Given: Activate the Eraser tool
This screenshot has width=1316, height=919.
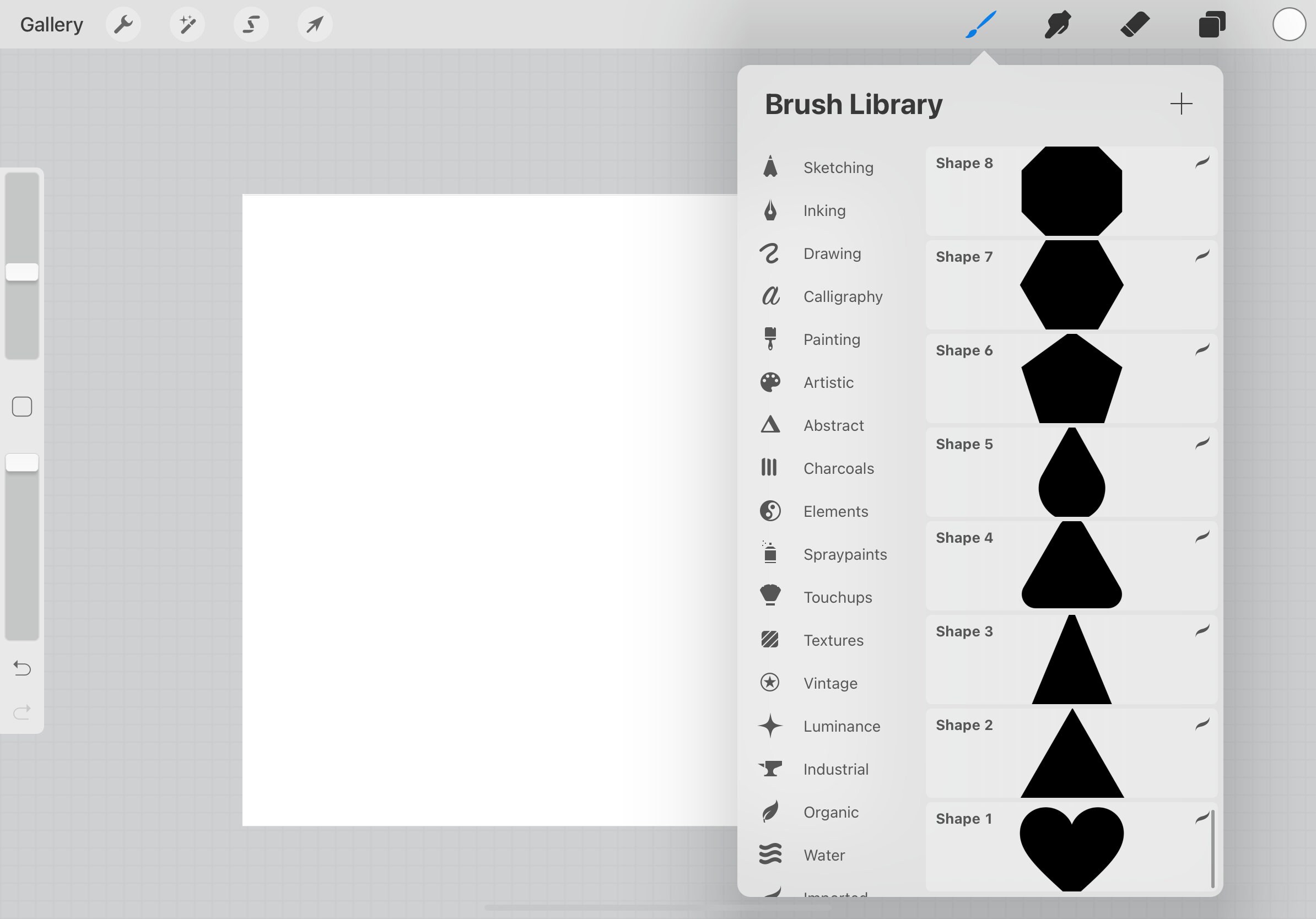Looking at the screenshot, I should (x=1135, y=24).
